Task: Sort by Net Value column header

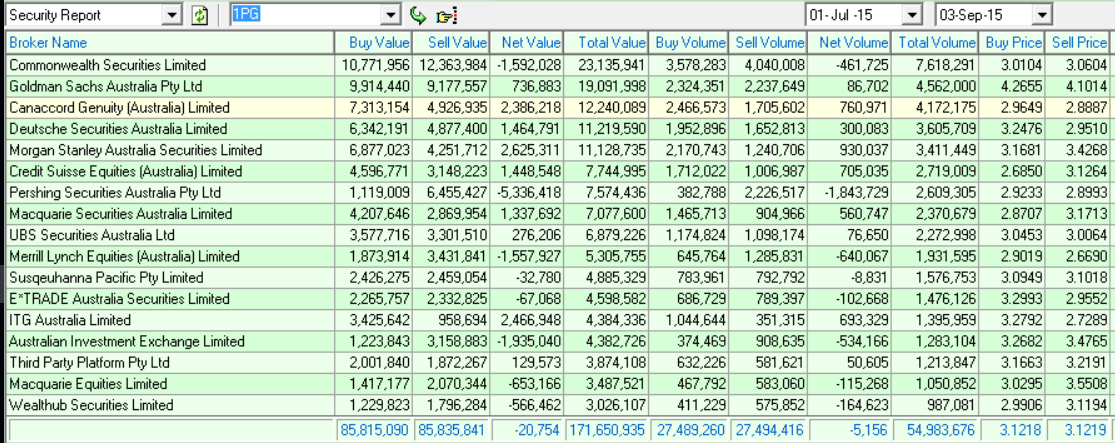Action: click(526, 43)
